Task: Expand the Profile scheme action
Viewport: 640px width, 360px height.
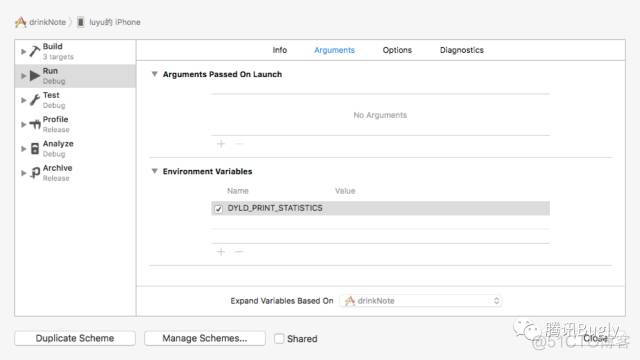Action: pos(23,124)
